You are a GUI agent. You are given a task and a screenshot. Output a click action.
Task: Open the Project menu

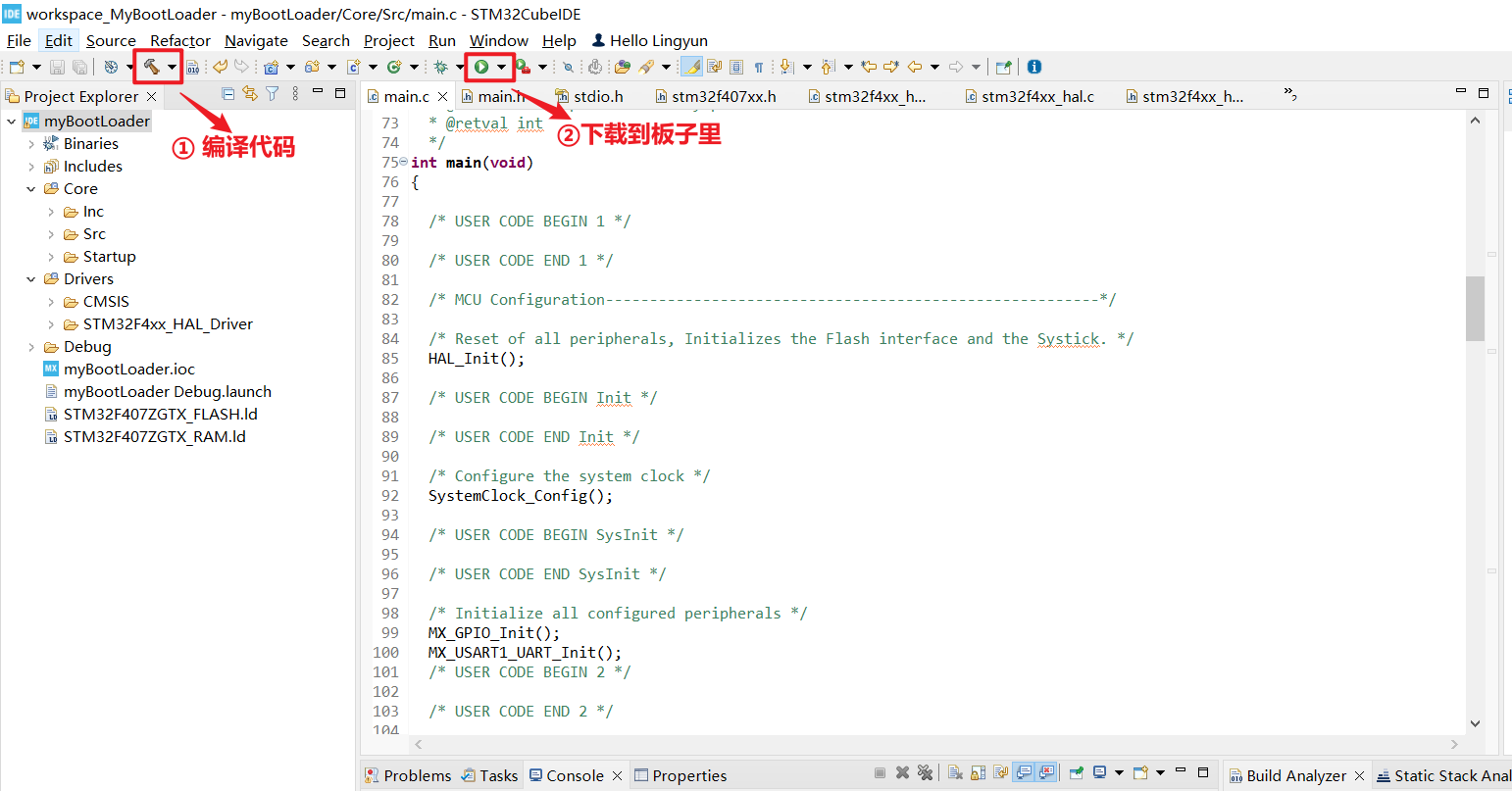[389, 40]
